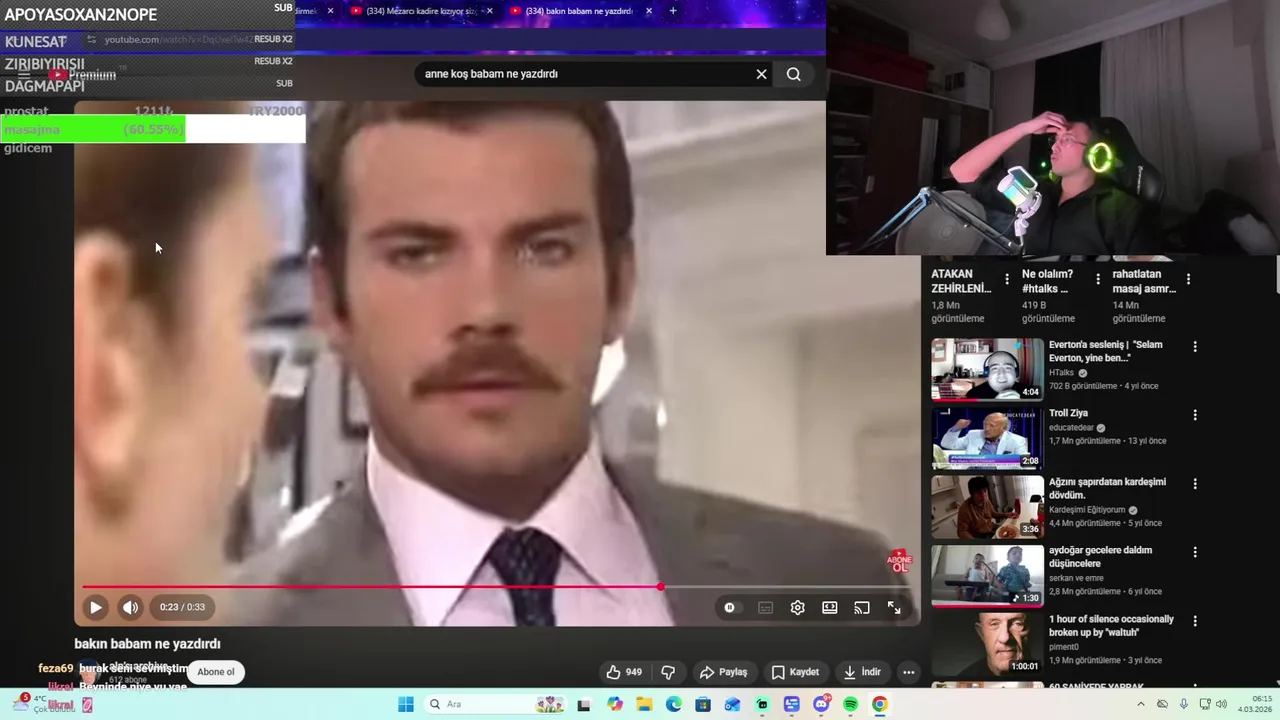Open Microsoft Edge from the taskbar

coord(673,704)
